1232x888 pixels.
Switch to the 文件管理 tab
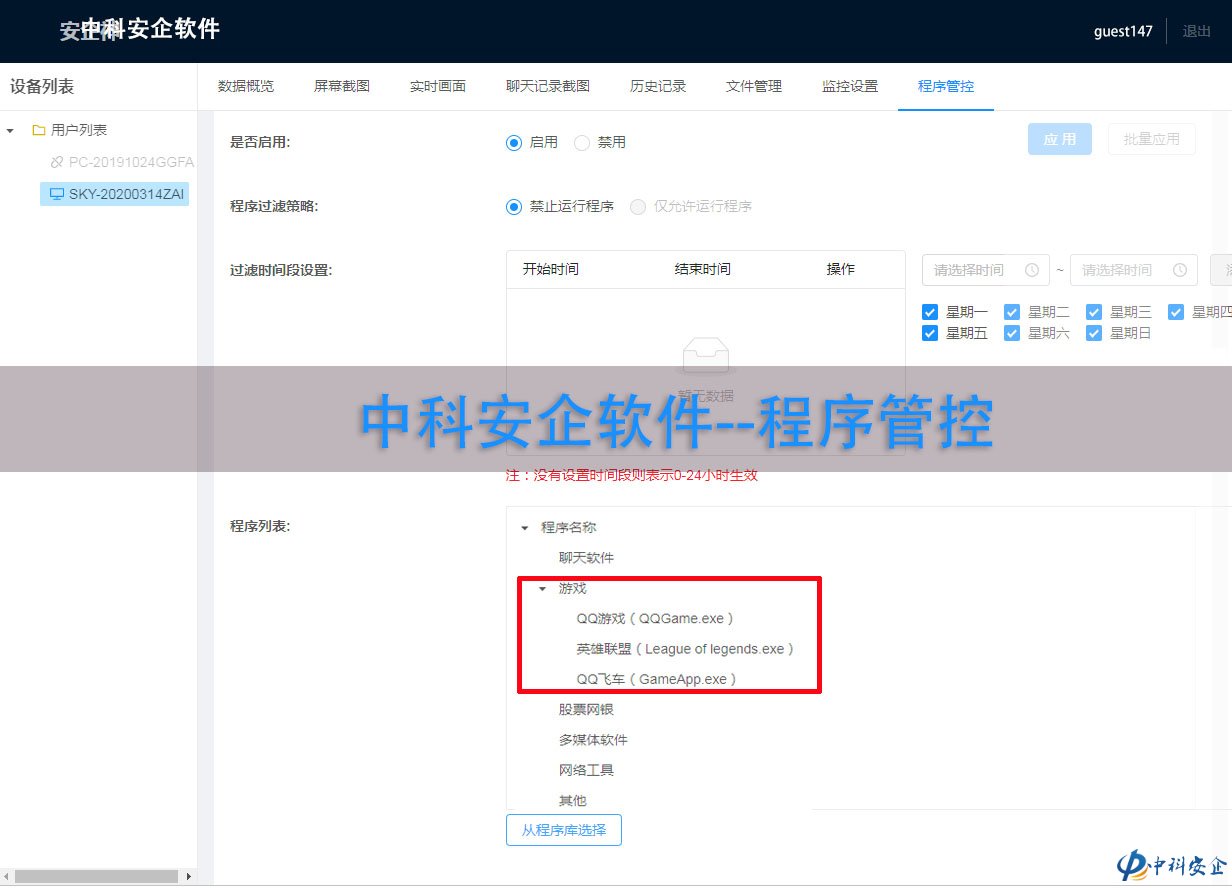point(754,86)
